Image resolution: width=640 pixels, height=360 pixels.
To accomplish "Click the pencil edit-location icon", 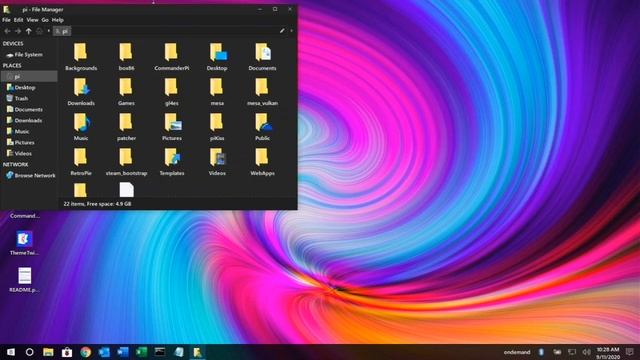I will [x=282, y=31].
